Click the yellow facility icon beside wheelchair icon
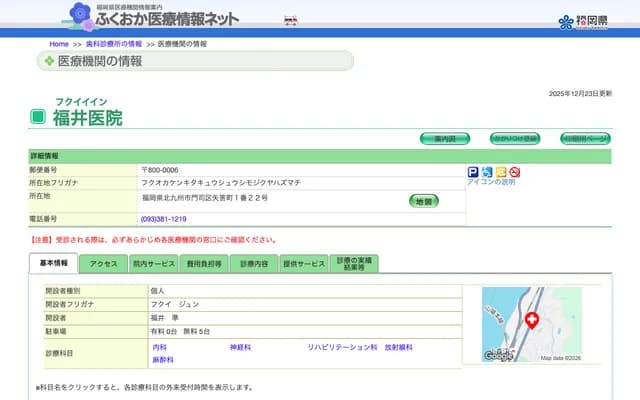The height and width of the screenshot is (400, 640). pyautogui.click(x=501, y=172)
